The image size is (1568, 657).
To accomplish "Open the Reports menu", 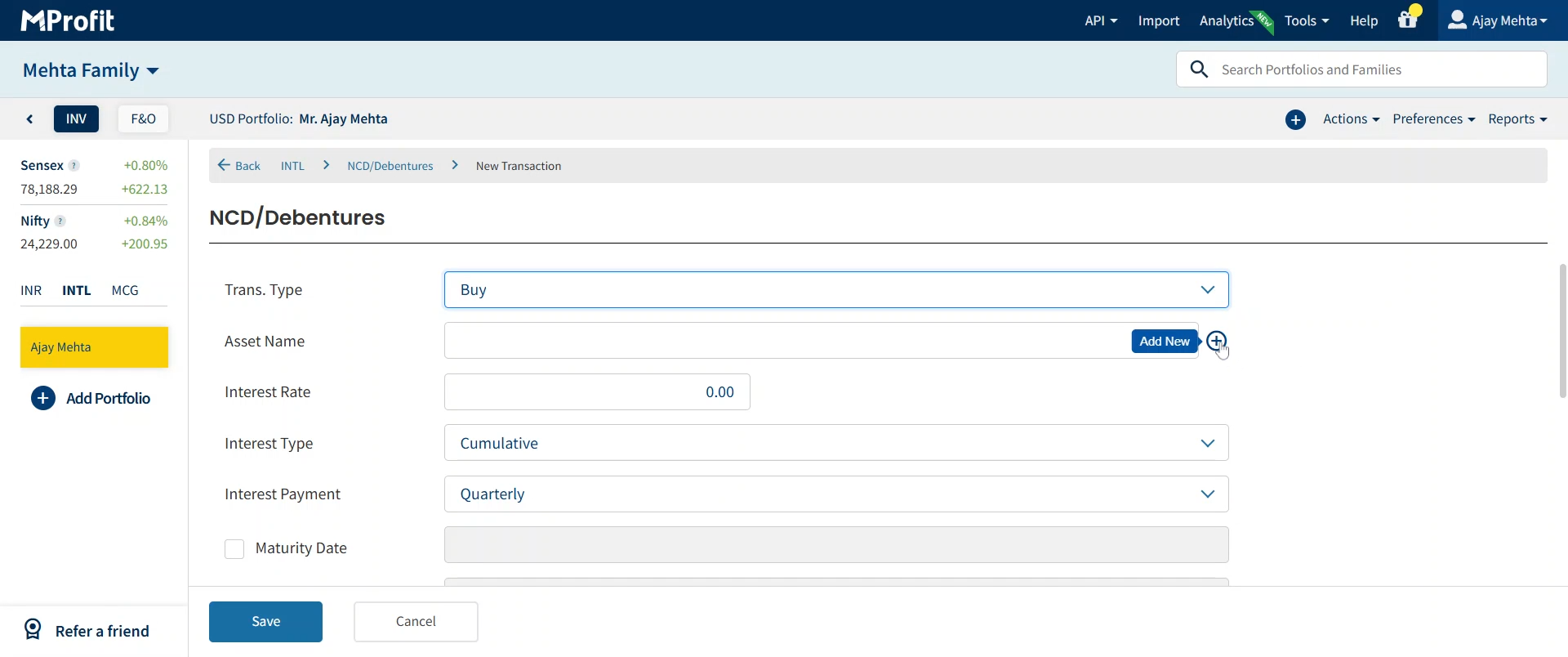I will 1517,119.
